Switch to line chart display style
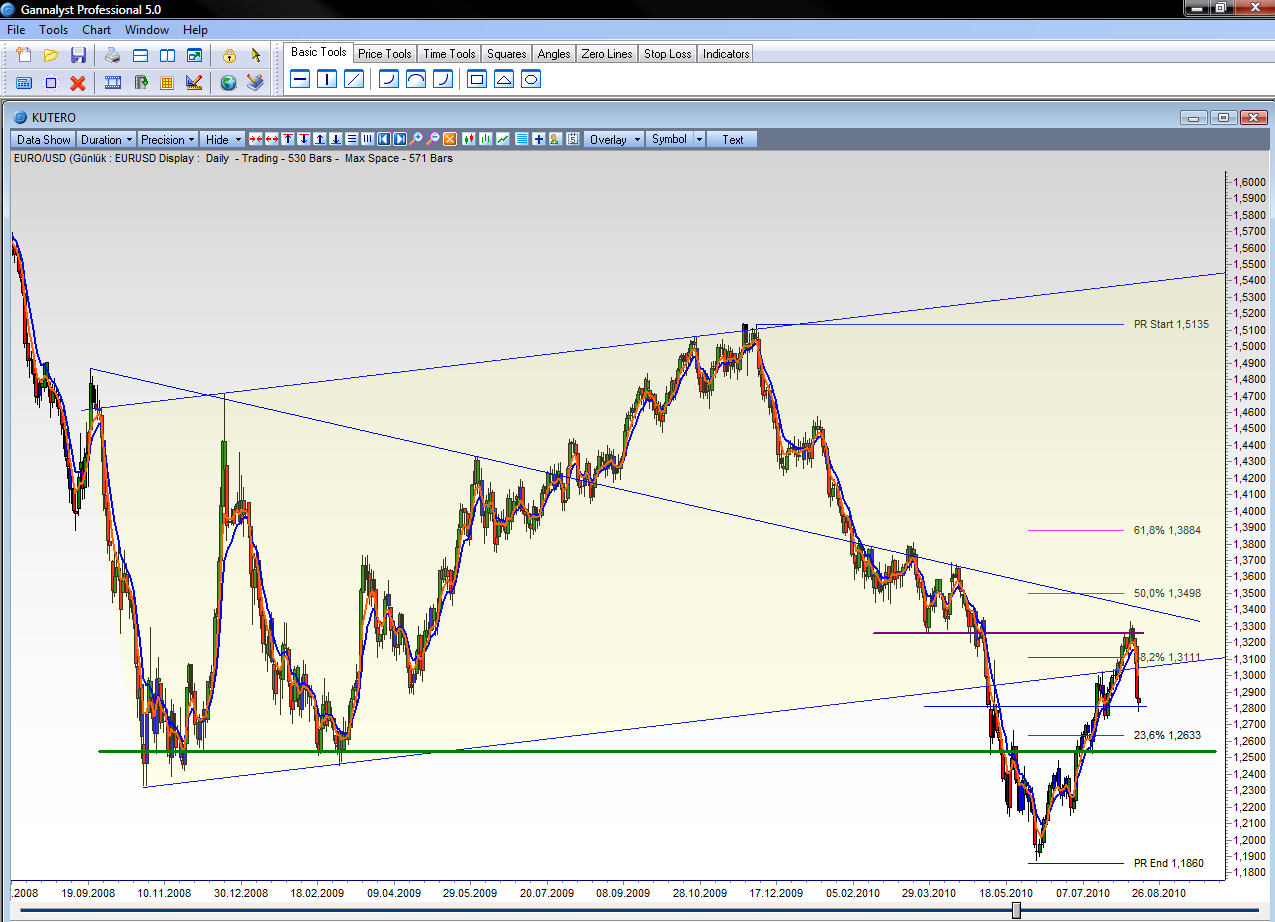1275x922 pixels. tap(503, 140)
